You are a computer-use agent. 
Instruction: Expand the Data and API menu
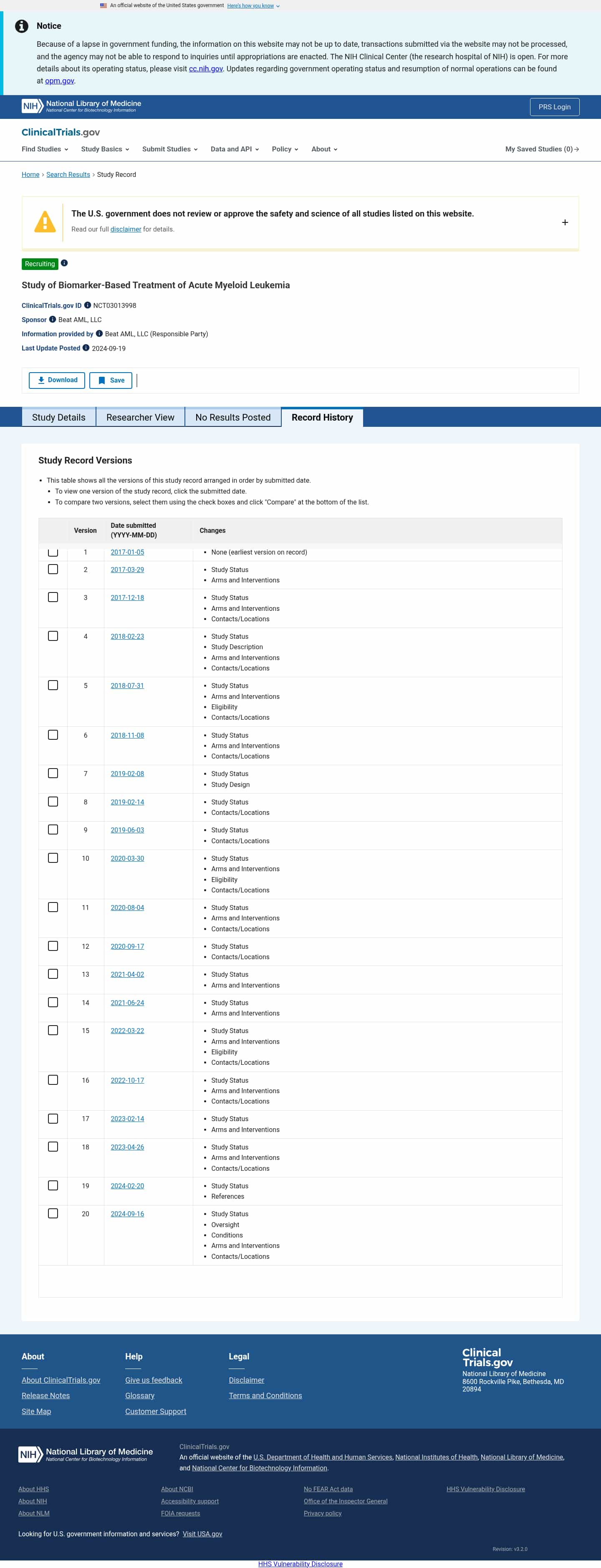[x=235, y=149]
